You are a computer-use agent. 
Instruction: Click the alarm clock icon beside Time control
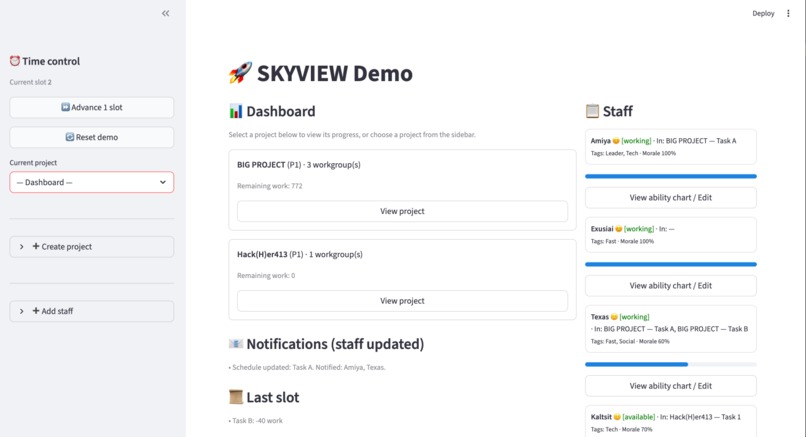[x=15, y=61]
